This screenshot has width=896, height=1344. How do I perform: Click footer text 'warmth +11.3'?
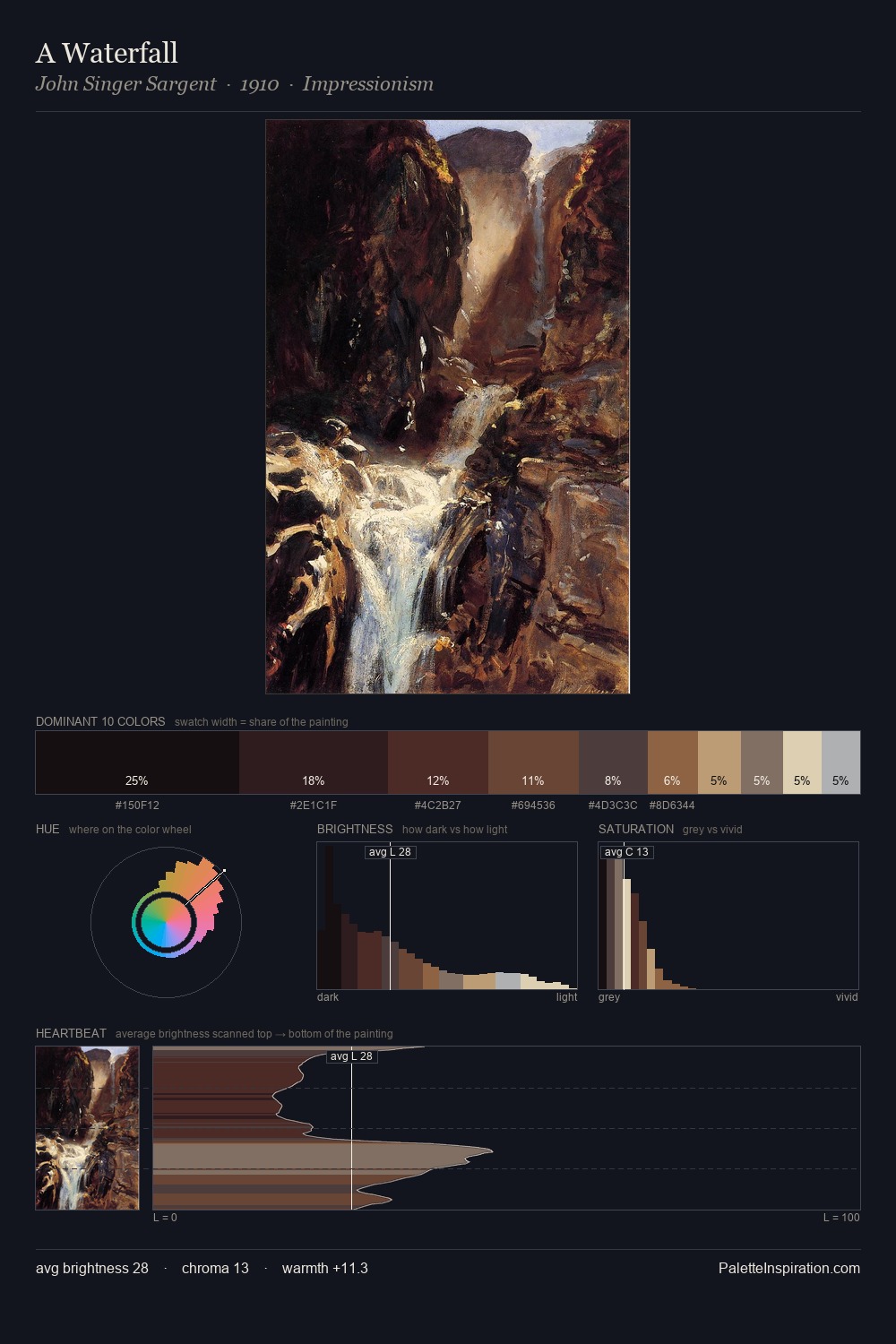tap(325, 1268)
